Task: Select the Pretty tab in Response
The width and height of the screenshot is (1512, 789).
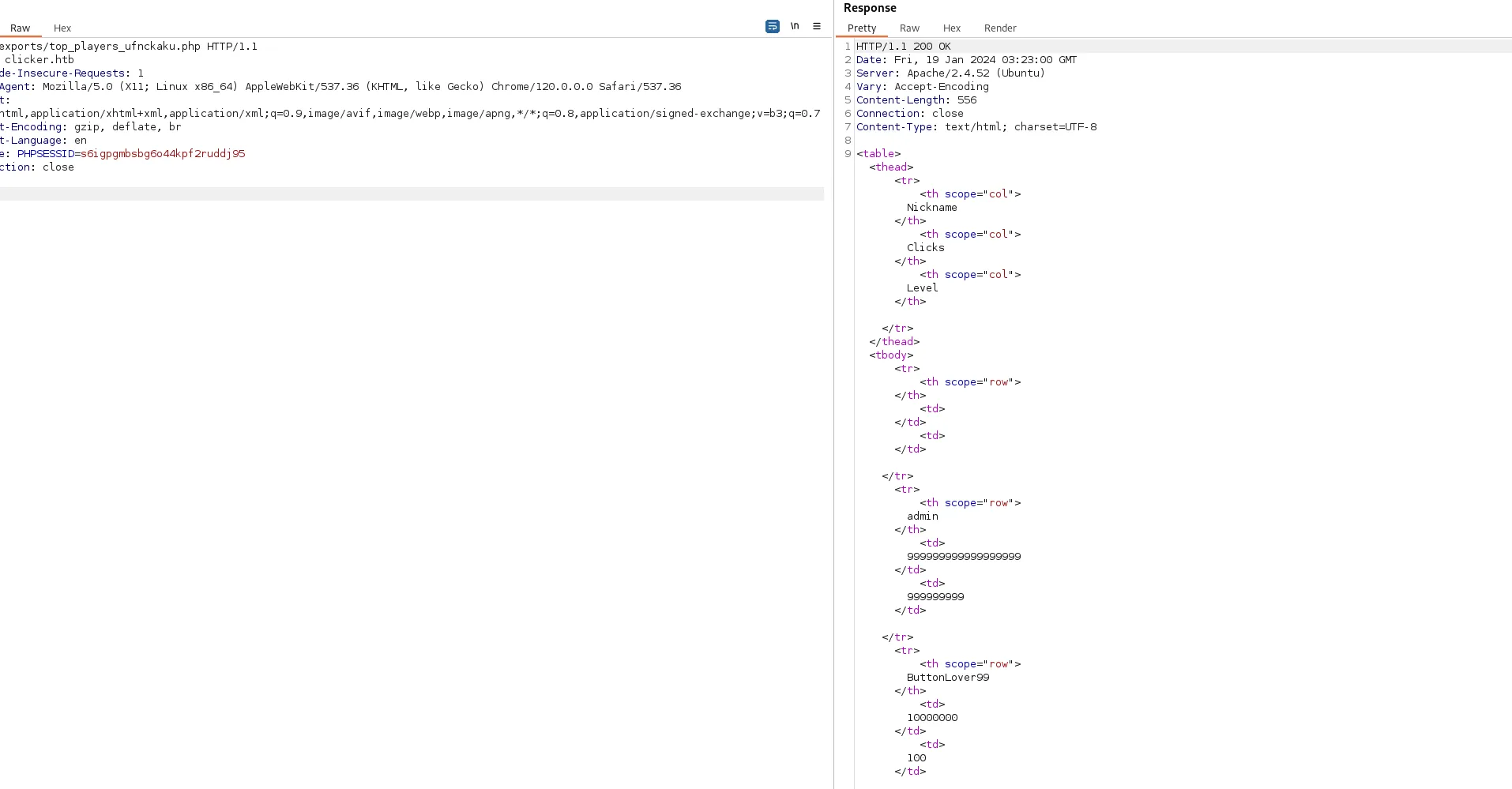Action: point(862,28)
